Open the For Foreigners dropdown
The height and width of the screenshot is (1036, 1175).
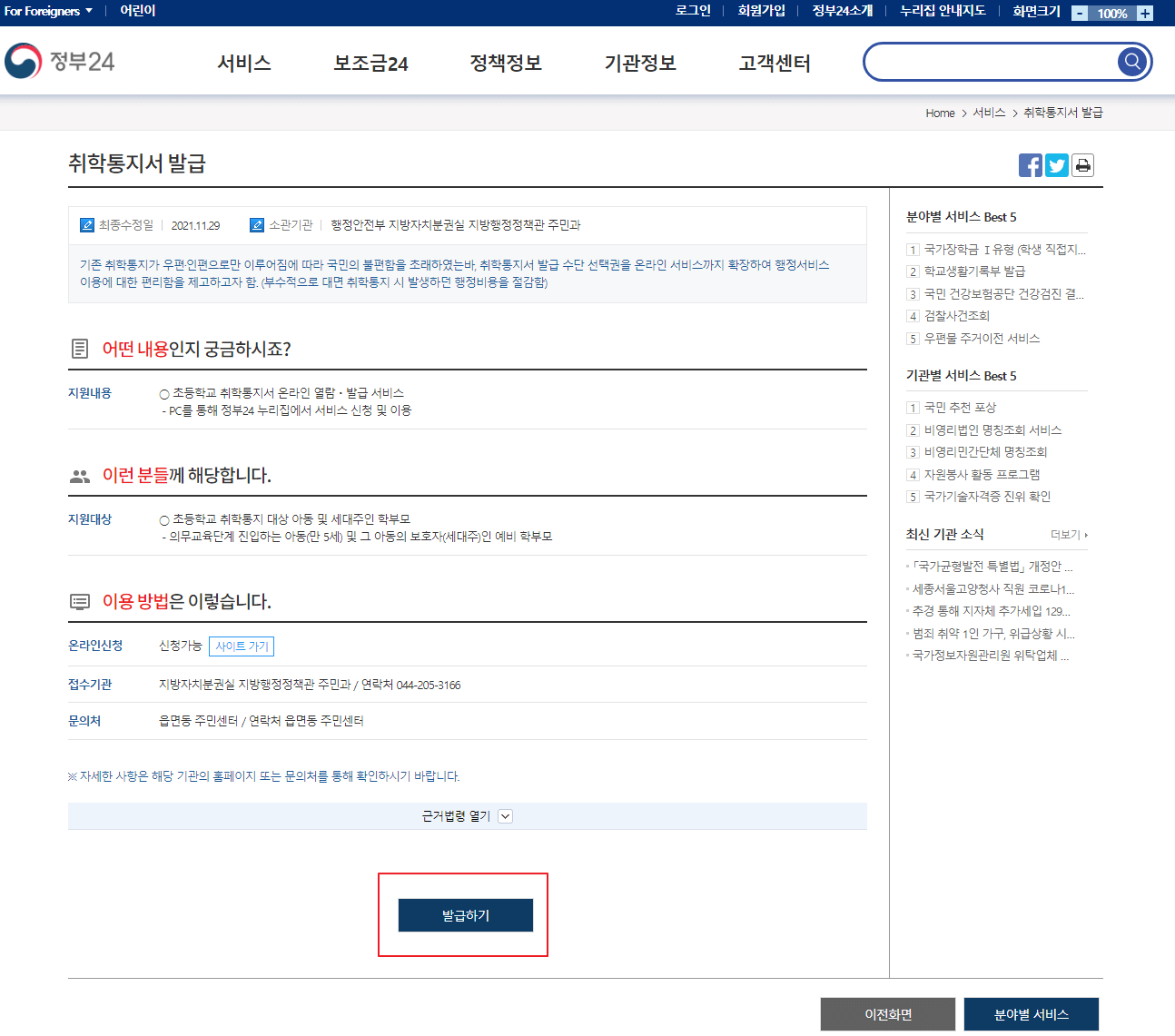[x=48, y=11]
